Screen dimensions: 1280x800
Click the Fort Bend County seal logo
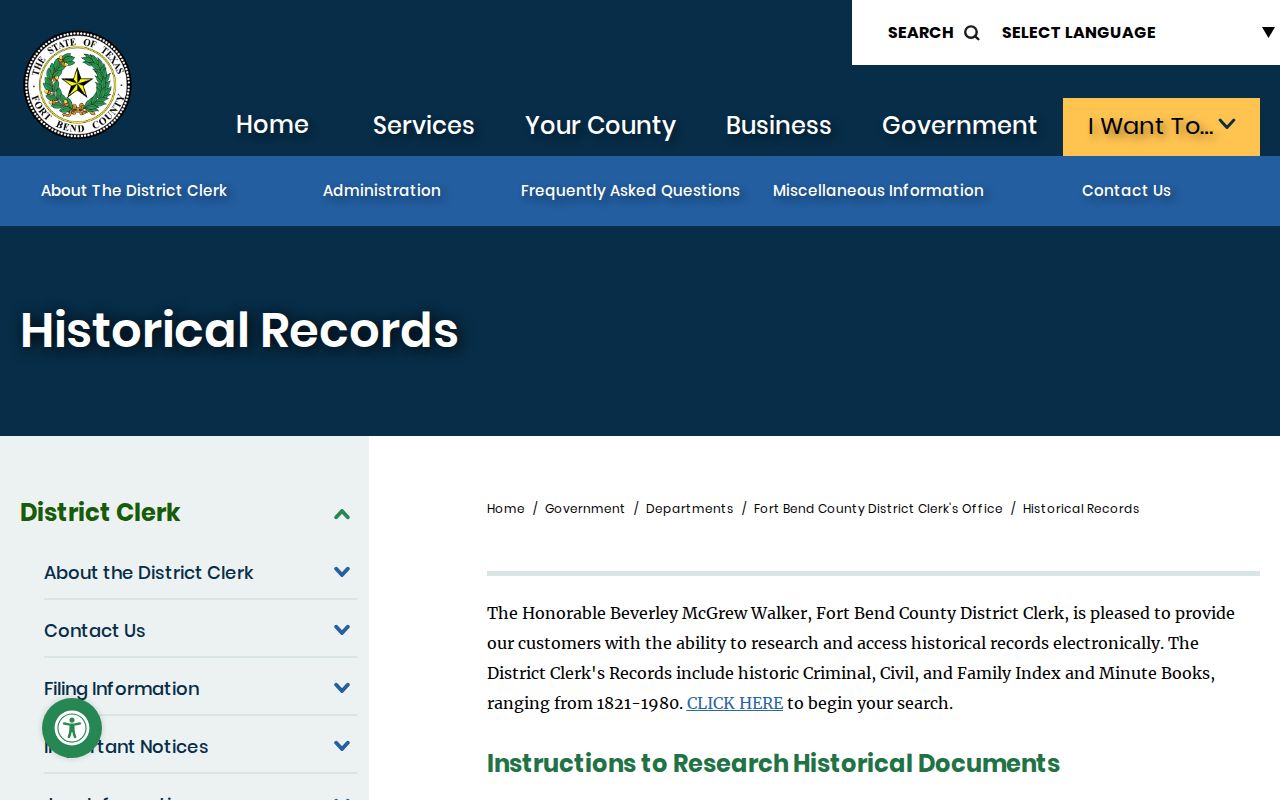pos(77,84)
